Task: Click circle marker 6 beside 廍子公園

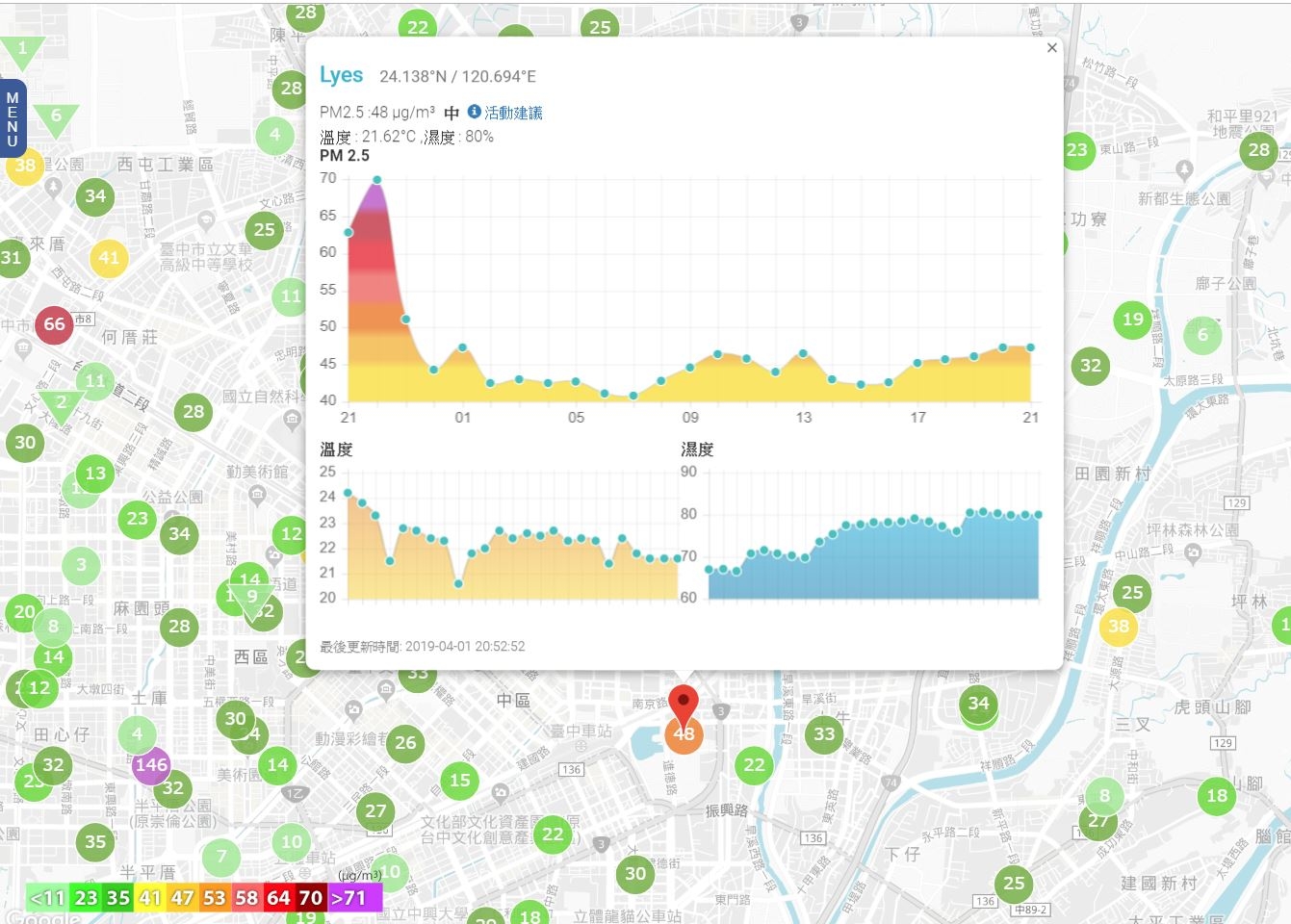Action: pos(1202,334)
